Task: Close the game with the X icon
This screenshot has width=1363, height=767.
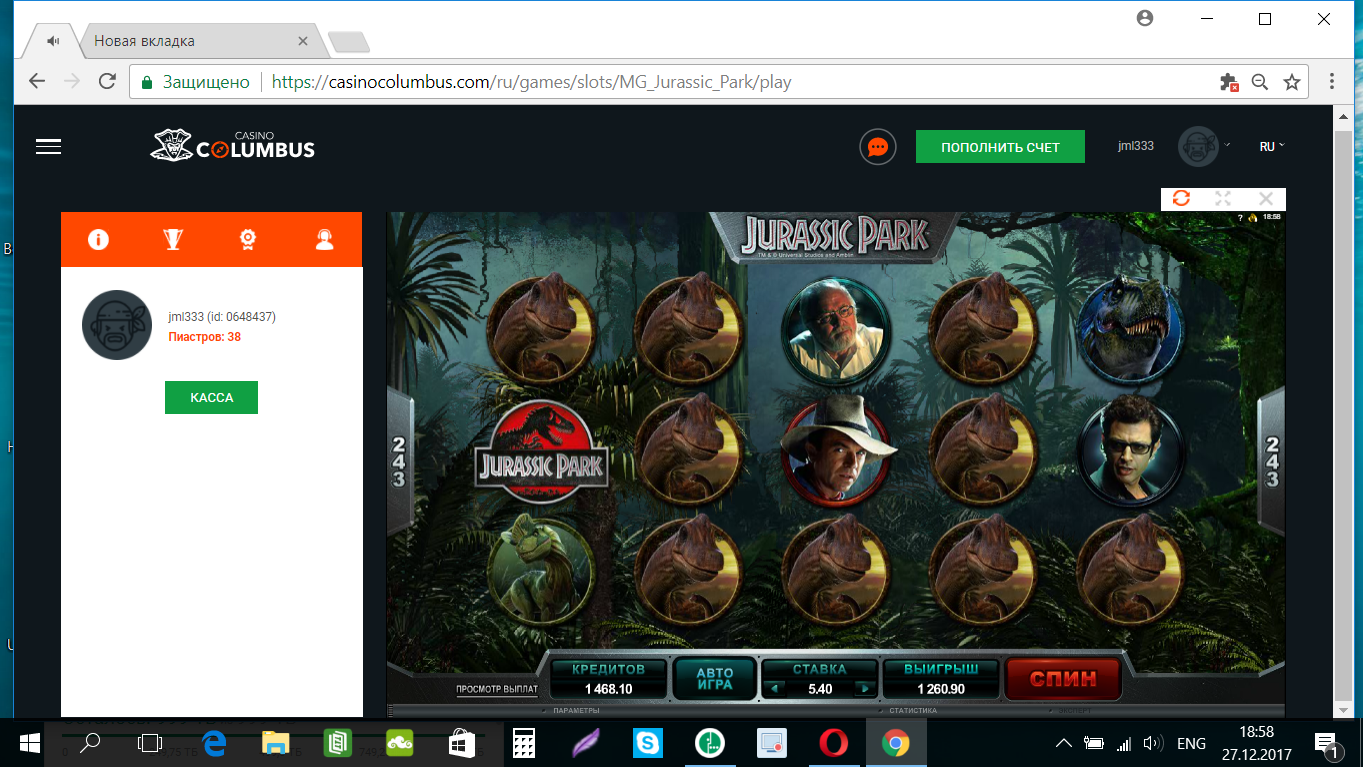Action: coord(1265,198)
